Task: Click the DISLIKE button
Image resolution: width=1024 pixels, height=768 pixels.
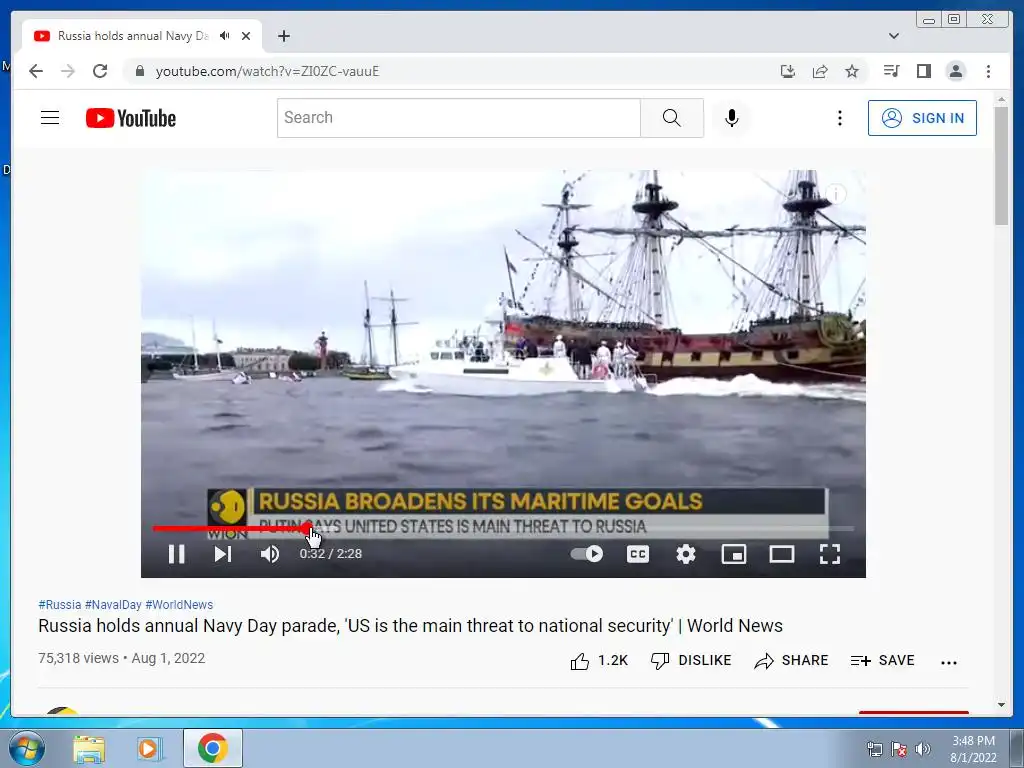Action: tap(691, 661)
